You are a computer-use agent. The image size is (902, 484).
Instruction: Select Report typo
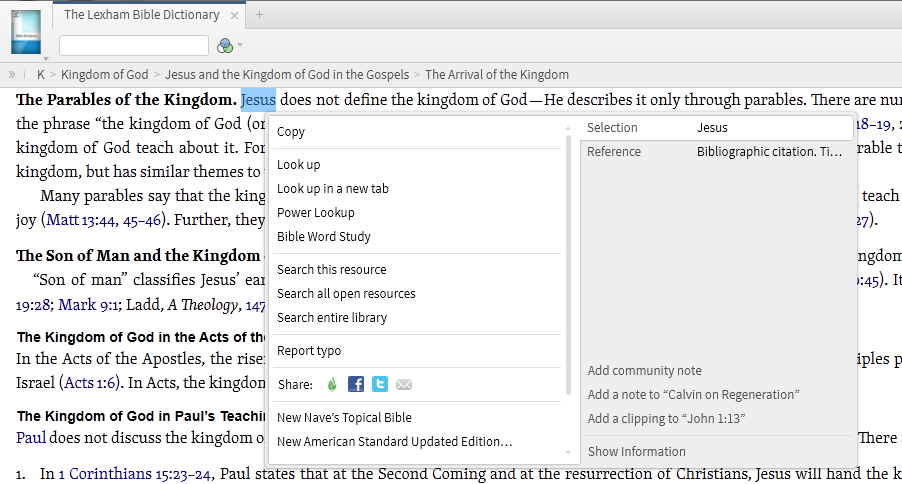pyautogui.click(x=309, y=351)
